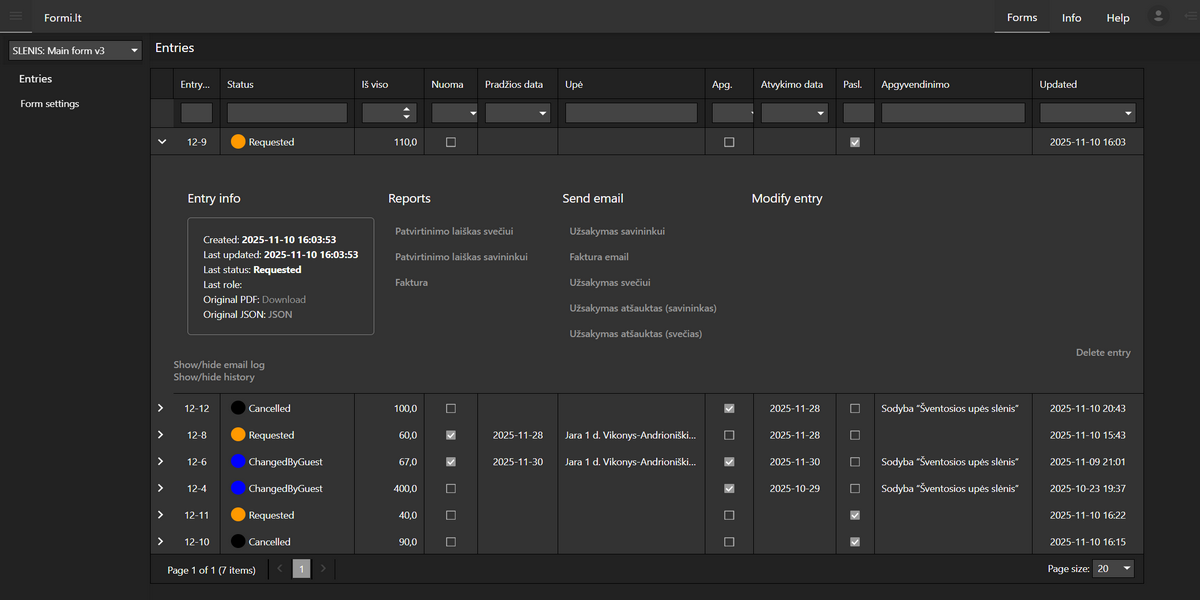1200x600 pixels.
Task: Click orange status dot of entry 12-9
Action: pyautogui.click(x=238, y=142)
